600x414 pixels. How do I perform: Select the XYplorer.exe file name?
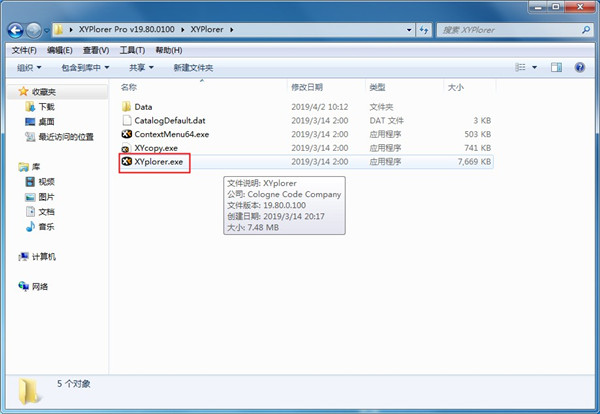pyautogui.click(x=158, y=162)
